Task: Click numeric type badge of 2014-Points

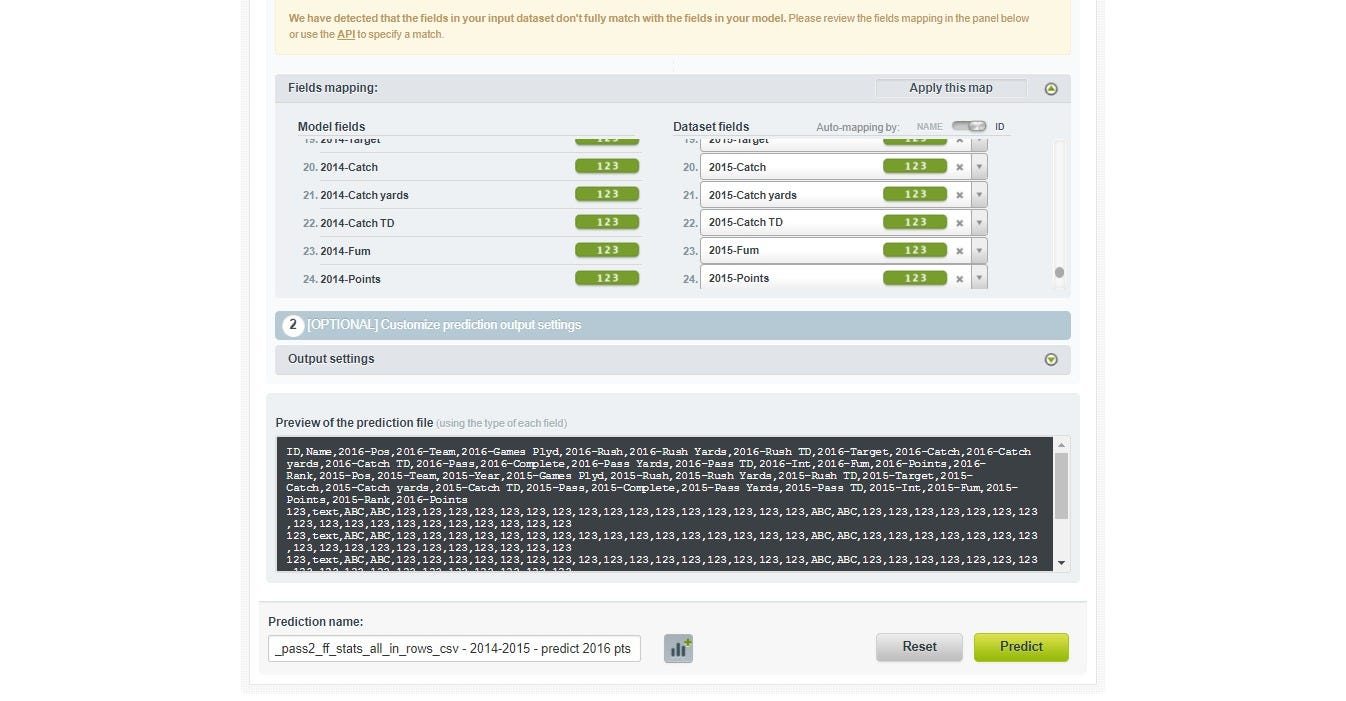Action: tap(607, 278)
